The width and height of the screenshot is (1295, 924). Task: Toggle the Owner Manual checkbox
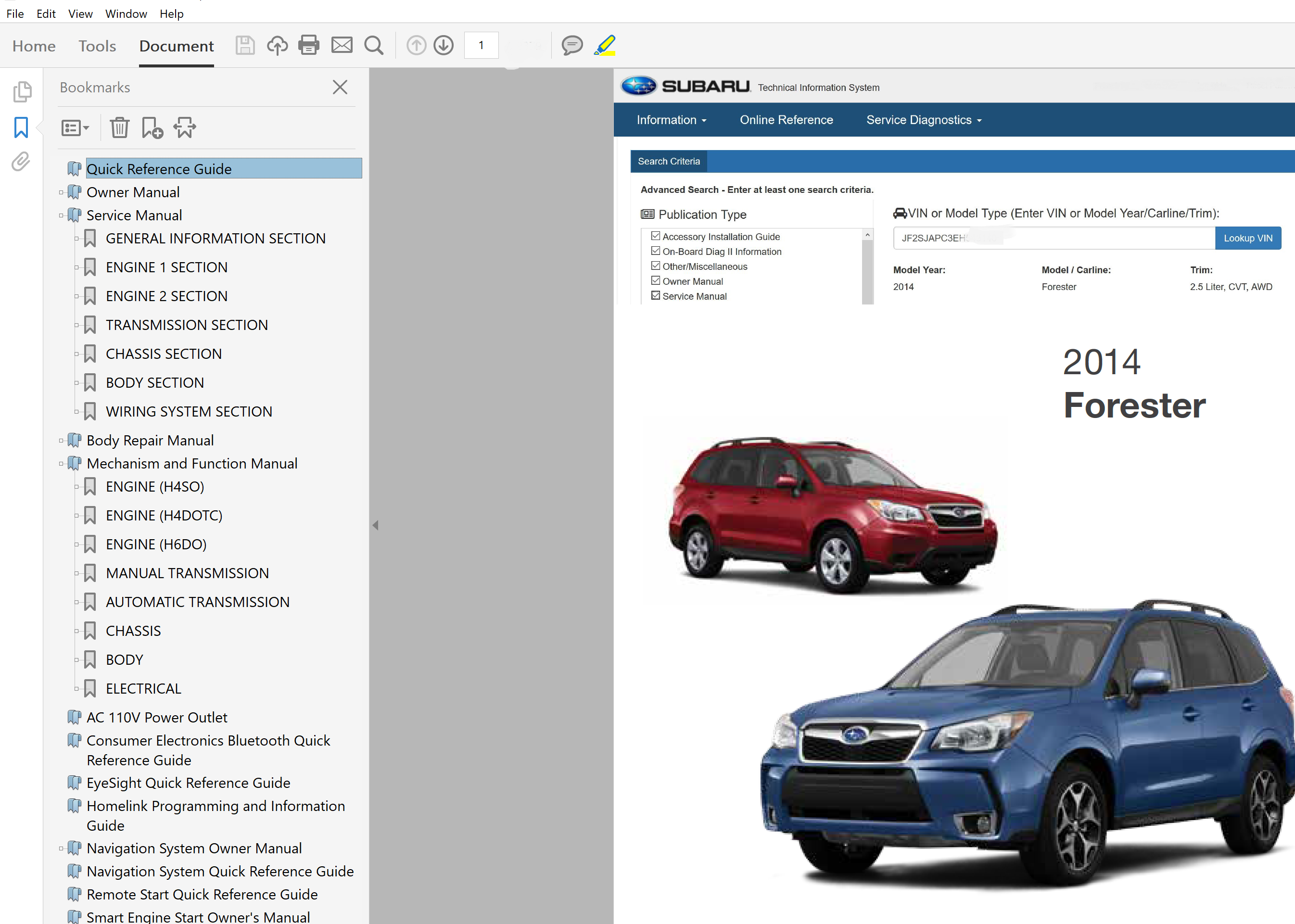(x=656, y=280)
